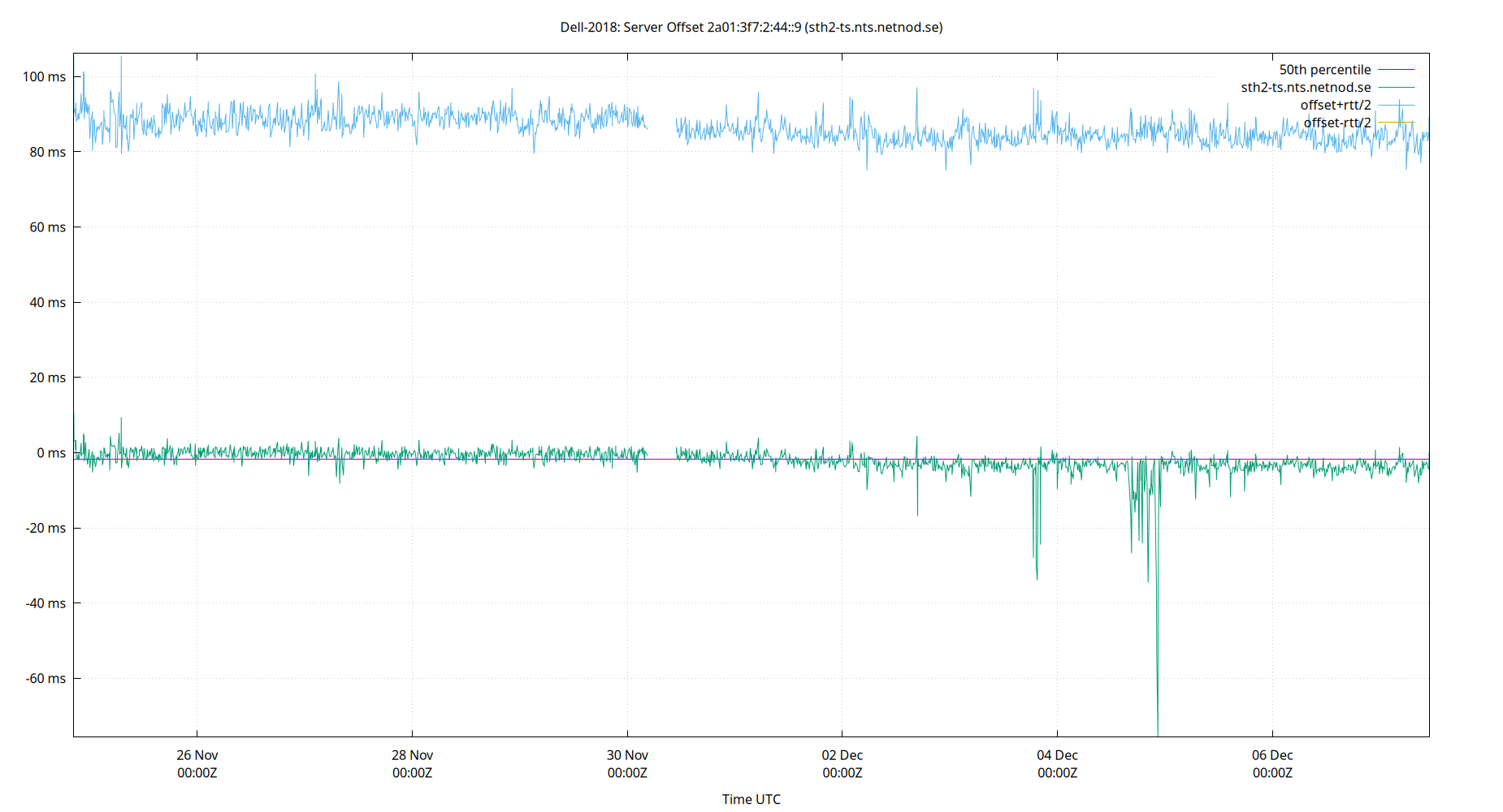Toggle the 50th percentile legend entry

(1324, 69)
